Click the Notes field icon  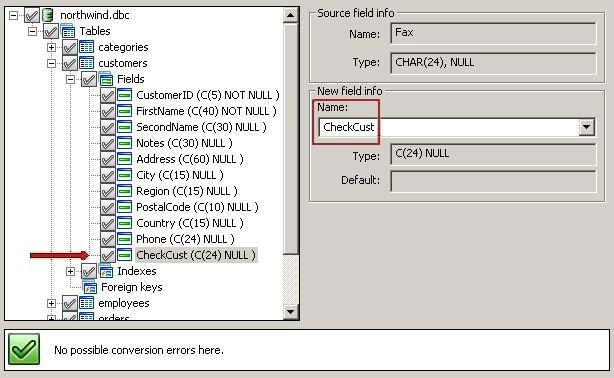(125, 143)
